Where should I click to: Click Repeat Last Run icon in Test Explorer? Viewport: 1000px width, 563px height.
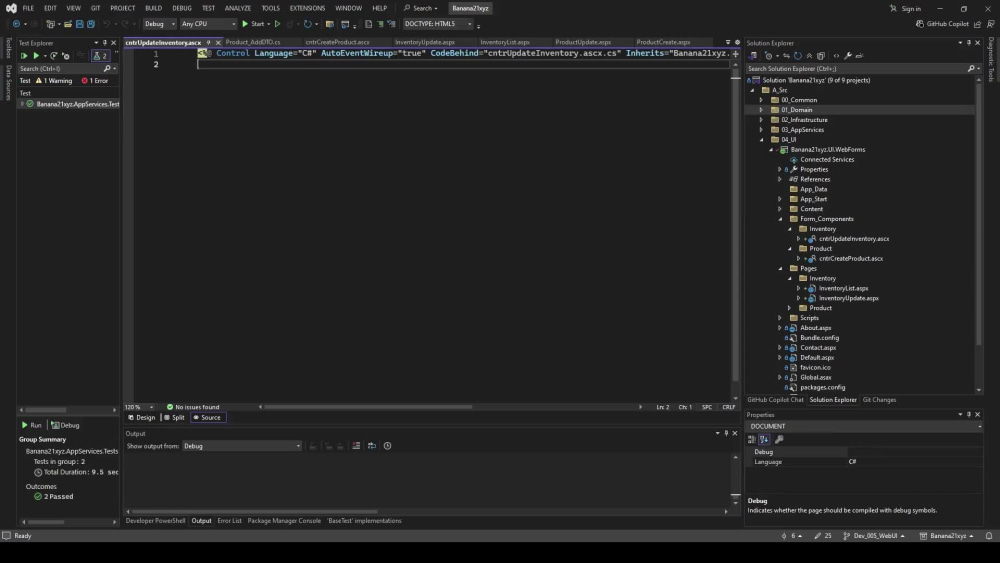pyautogui.click(x=54, y=55)
